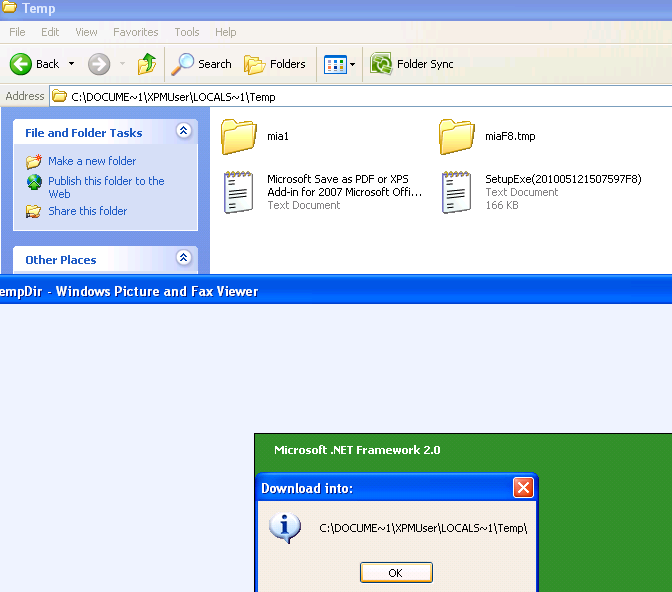
Task: Open the Favorites menu
Action: coord(135,32)
